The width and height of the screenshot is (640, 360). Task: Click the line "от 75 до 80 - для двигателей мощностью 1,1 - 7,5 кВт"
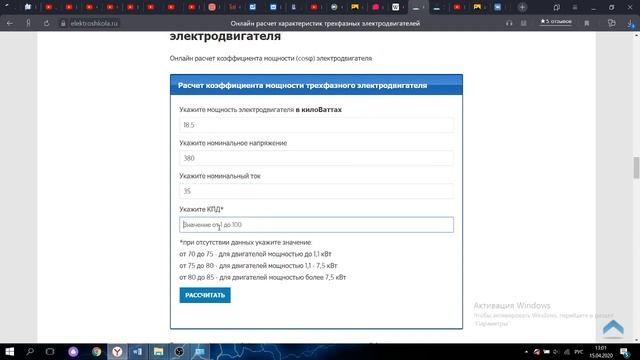pos(258,265)
